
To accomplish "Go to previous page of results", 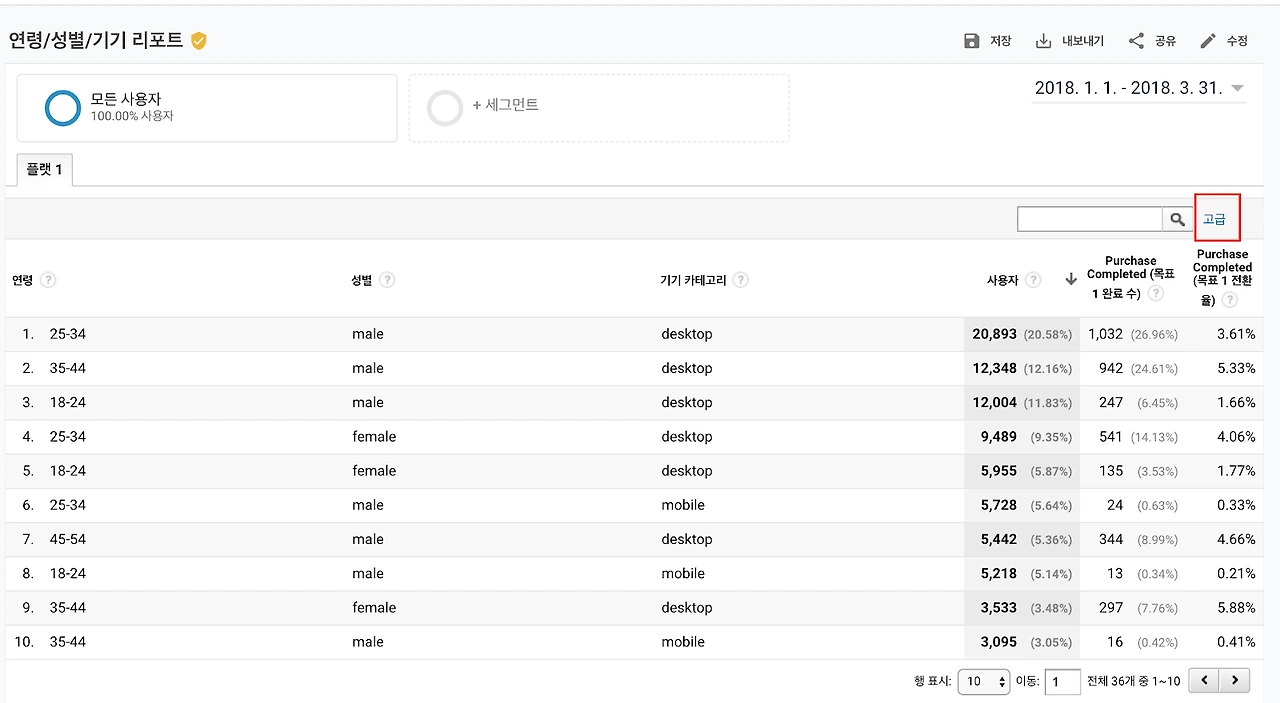I will pos(1204,681).
